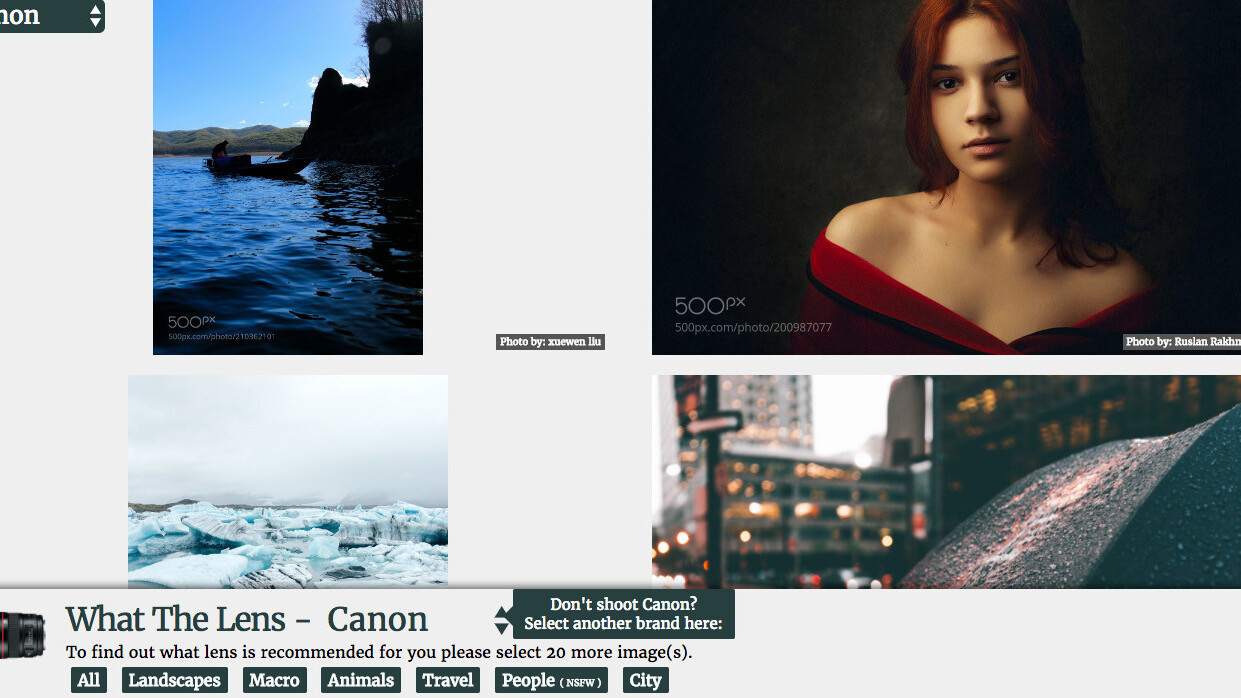The image size is (1241, 698).
Task: Click the Canon lens icon in footer
Action: [x=22, y=635]
